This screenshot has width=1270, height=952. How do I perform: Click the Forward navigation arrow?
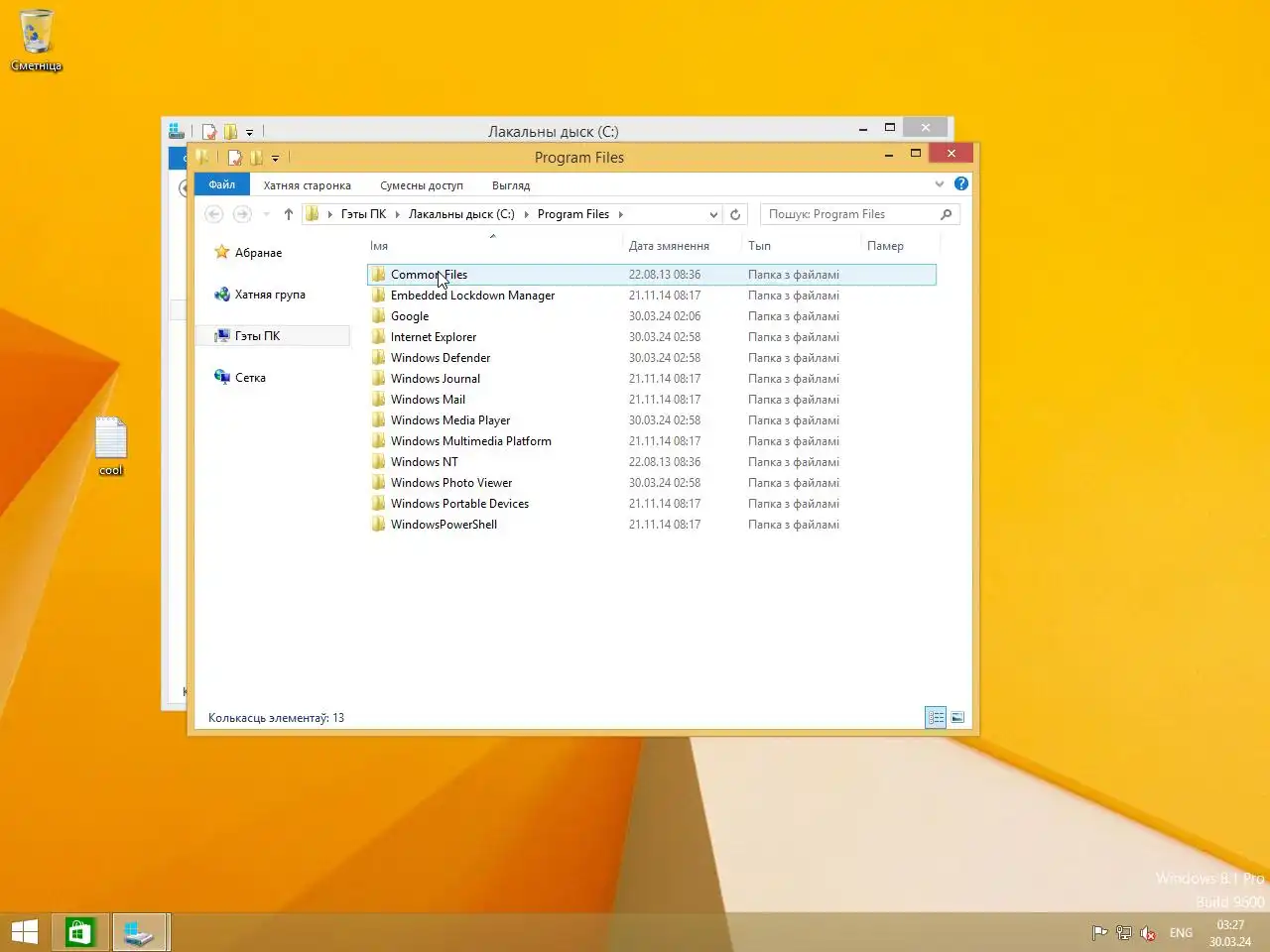[x=242, y=214]
